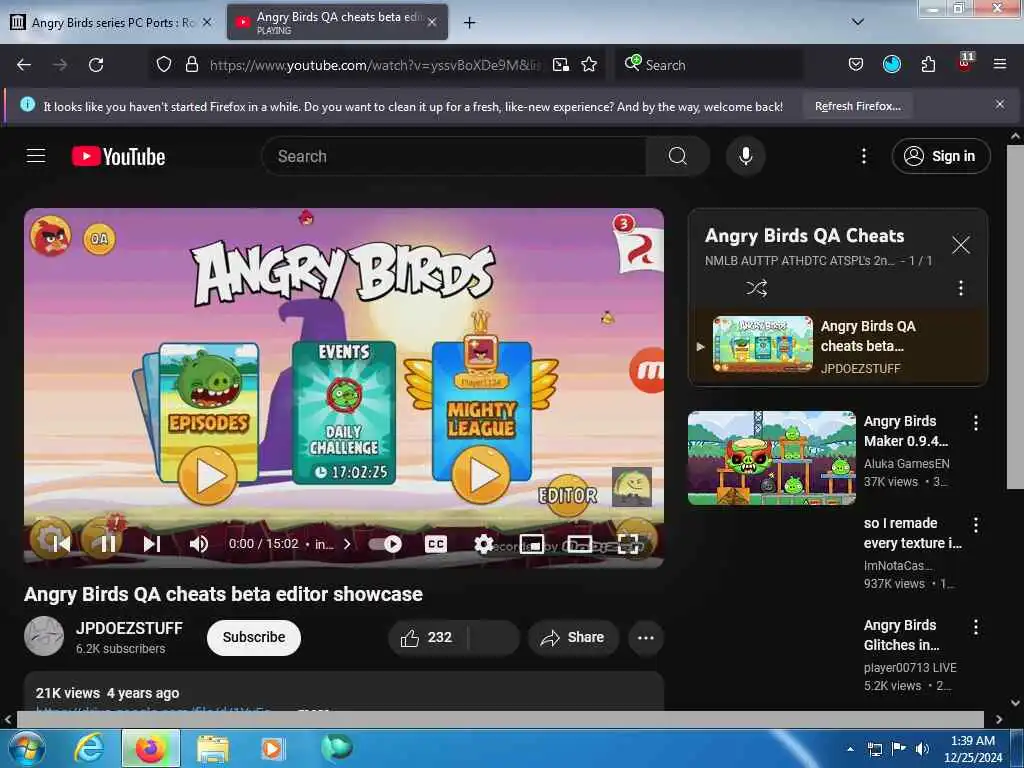1024x768 pixels.
Task: Open options for Angry Birds Glitches video
Action: [x=976, y=627]
